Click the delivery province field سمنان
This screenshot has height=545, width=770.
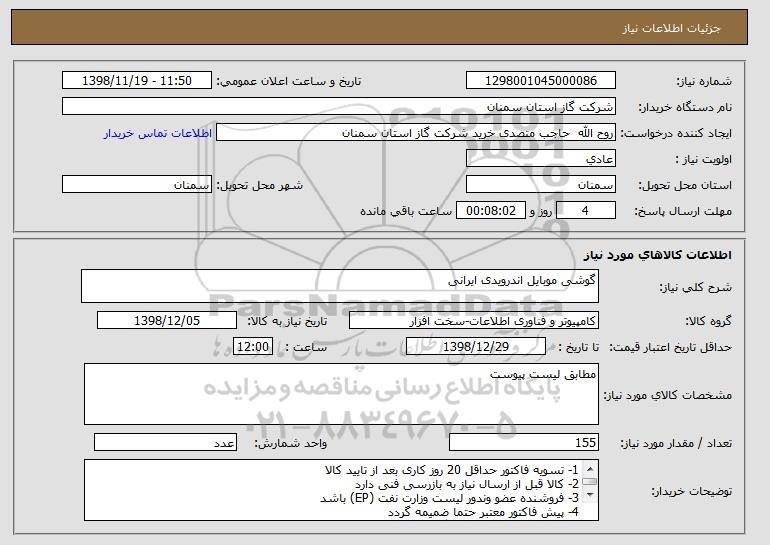click(x=541, y=185)
